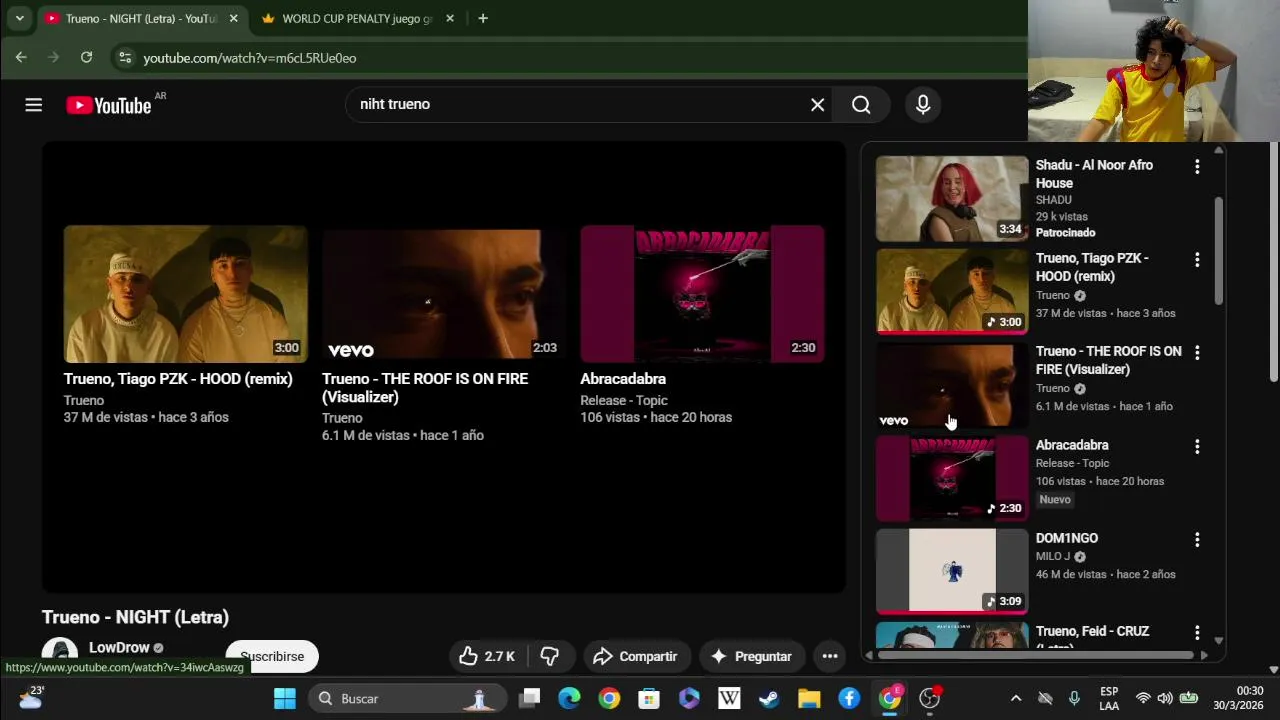
Task: Open options menu for Abracadabra sidebar video
Action: (x=1197, y=447)
